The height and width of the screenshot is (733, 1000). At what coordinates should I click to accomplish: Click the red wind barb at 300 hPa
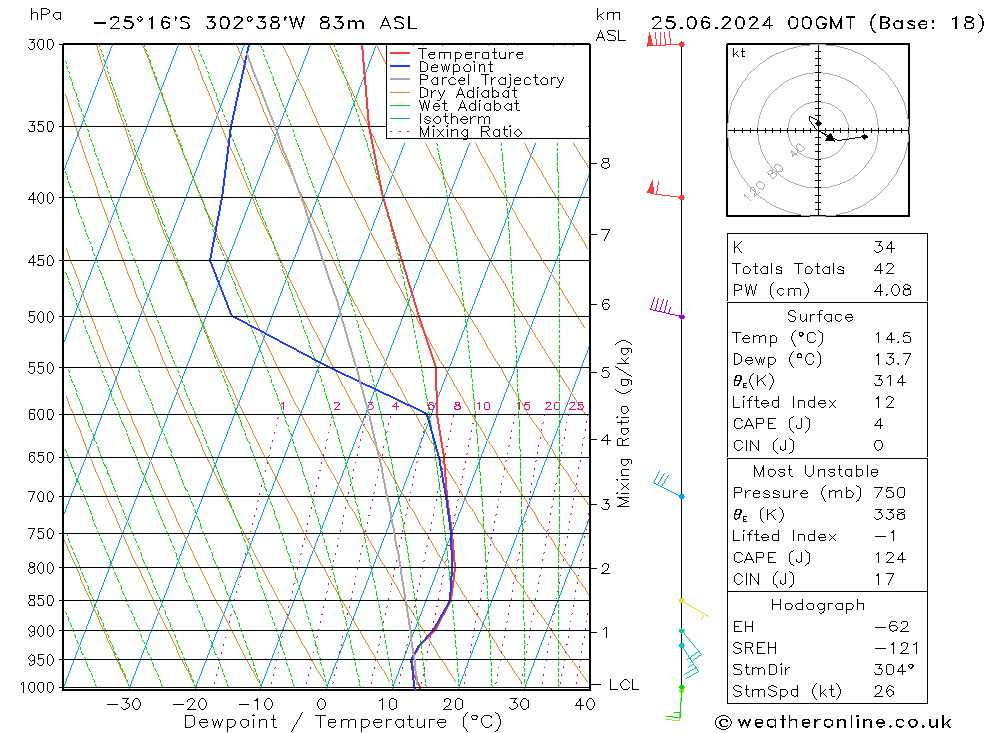coord(665,40)
